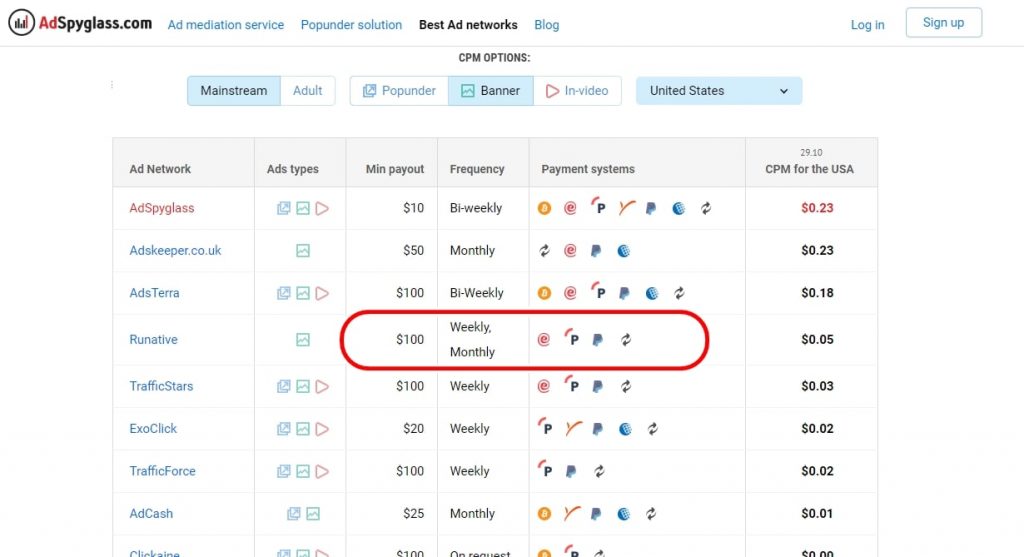Viewport: 1024px width, 557px height.
Task: Click Paxum icon in TrafficForce row
Action: coord(545,469)
